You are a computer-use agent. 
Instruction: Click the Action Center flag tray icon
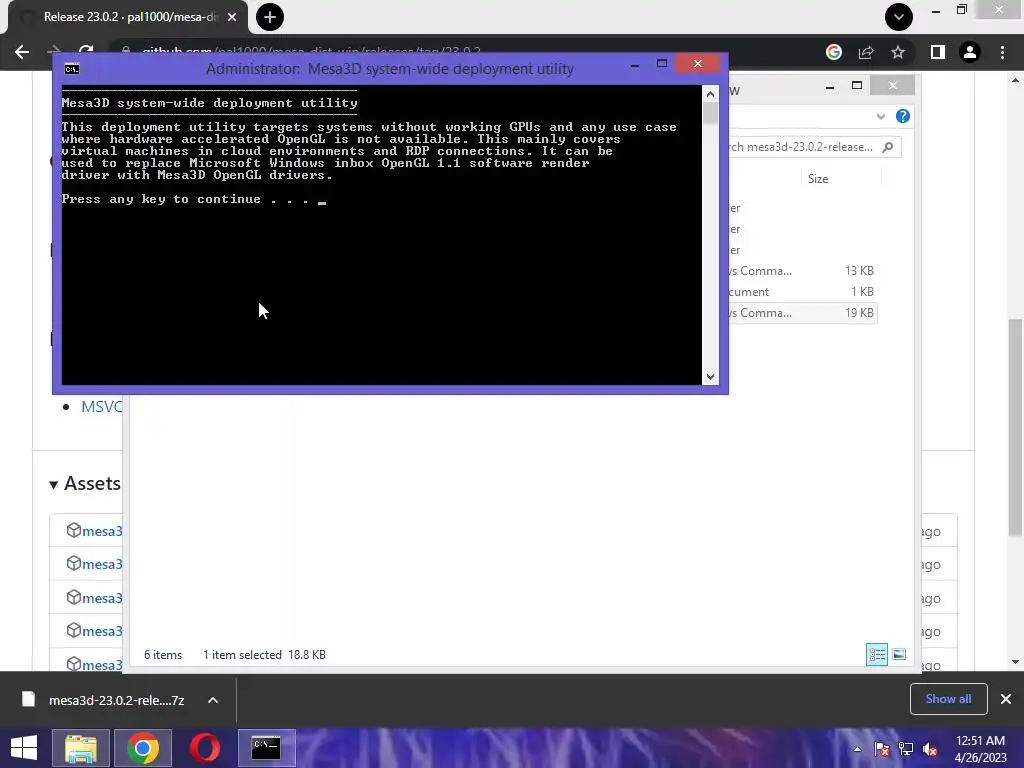(882, 749)
